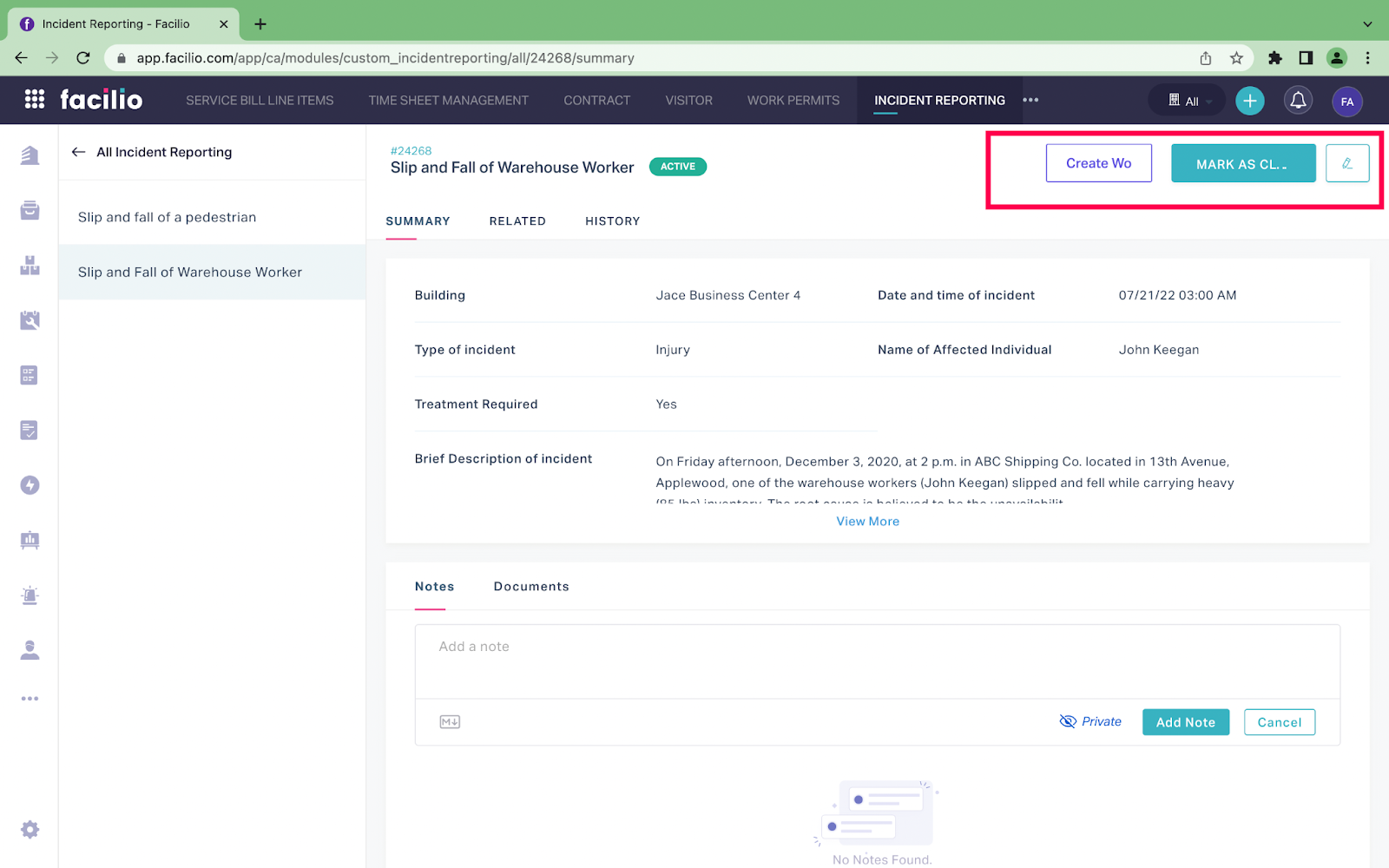Open the sidebar document check icon
Viewport: 1389px width, 868px height.
(29, 431)
